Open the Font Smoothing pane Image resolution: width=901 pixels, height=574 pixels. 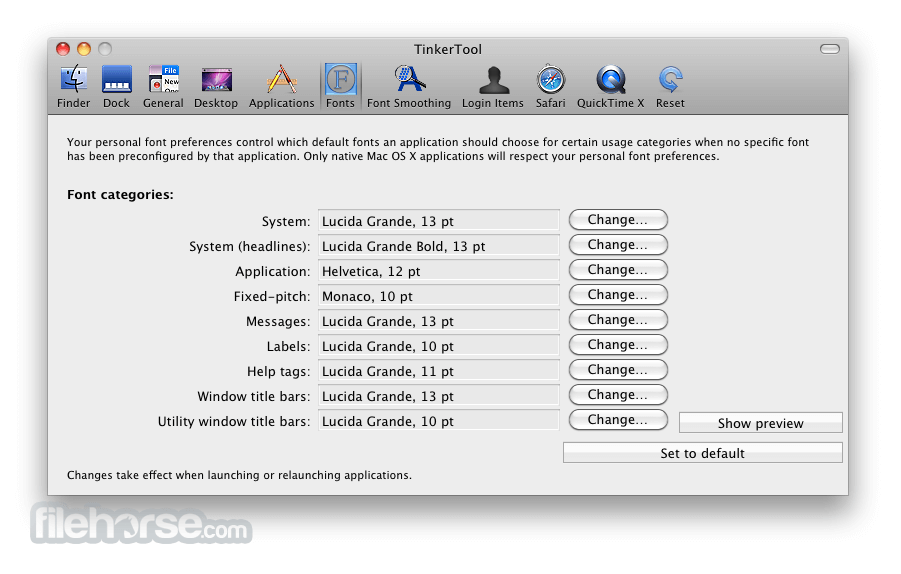[x=409, y=86]
